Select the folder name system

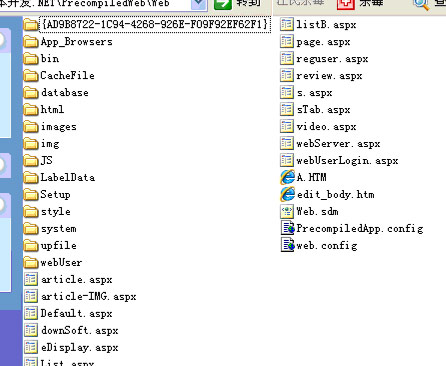click(58, 229)
